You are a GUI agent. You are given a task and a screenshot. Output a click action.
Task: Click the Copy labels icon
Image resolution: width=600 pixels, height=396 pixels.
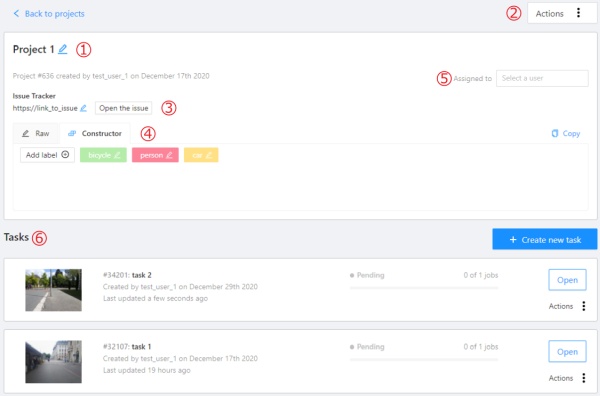point(554,134)
